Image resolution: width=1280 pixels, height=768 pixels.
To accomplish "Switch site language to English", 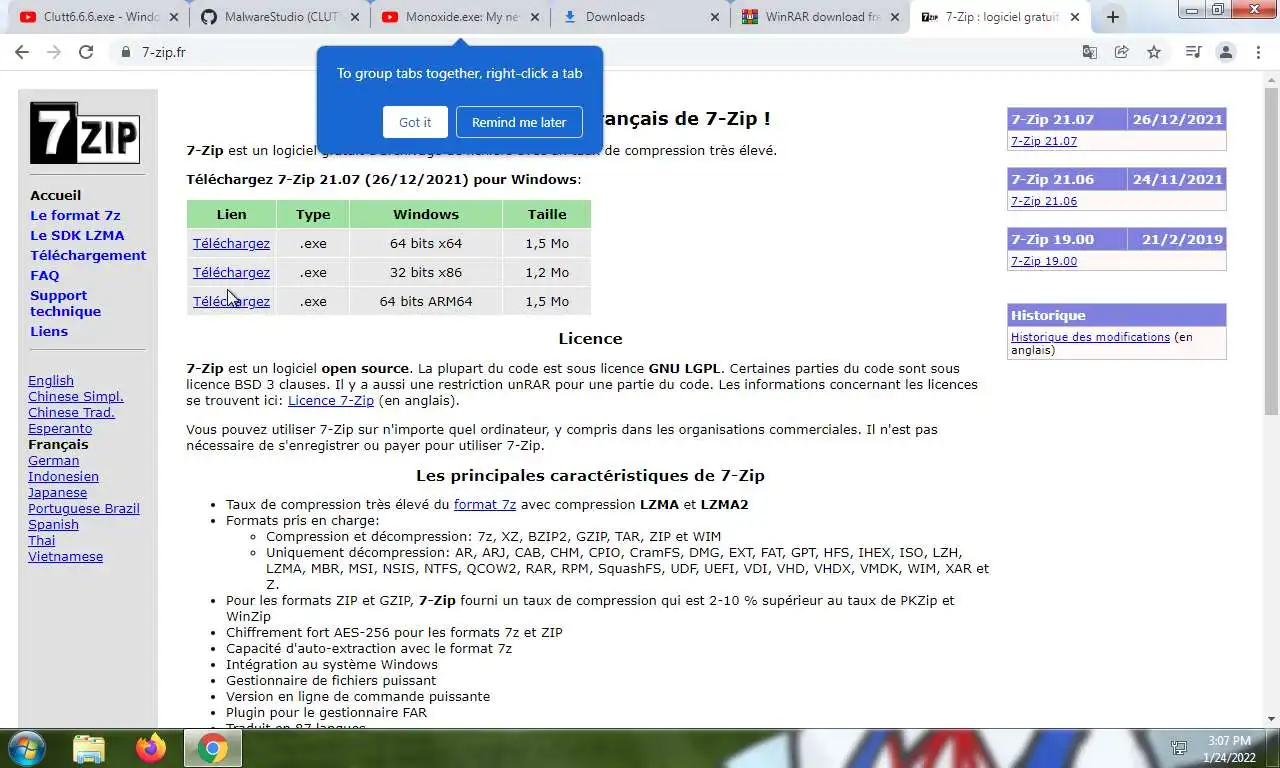I will click(51, 380).
